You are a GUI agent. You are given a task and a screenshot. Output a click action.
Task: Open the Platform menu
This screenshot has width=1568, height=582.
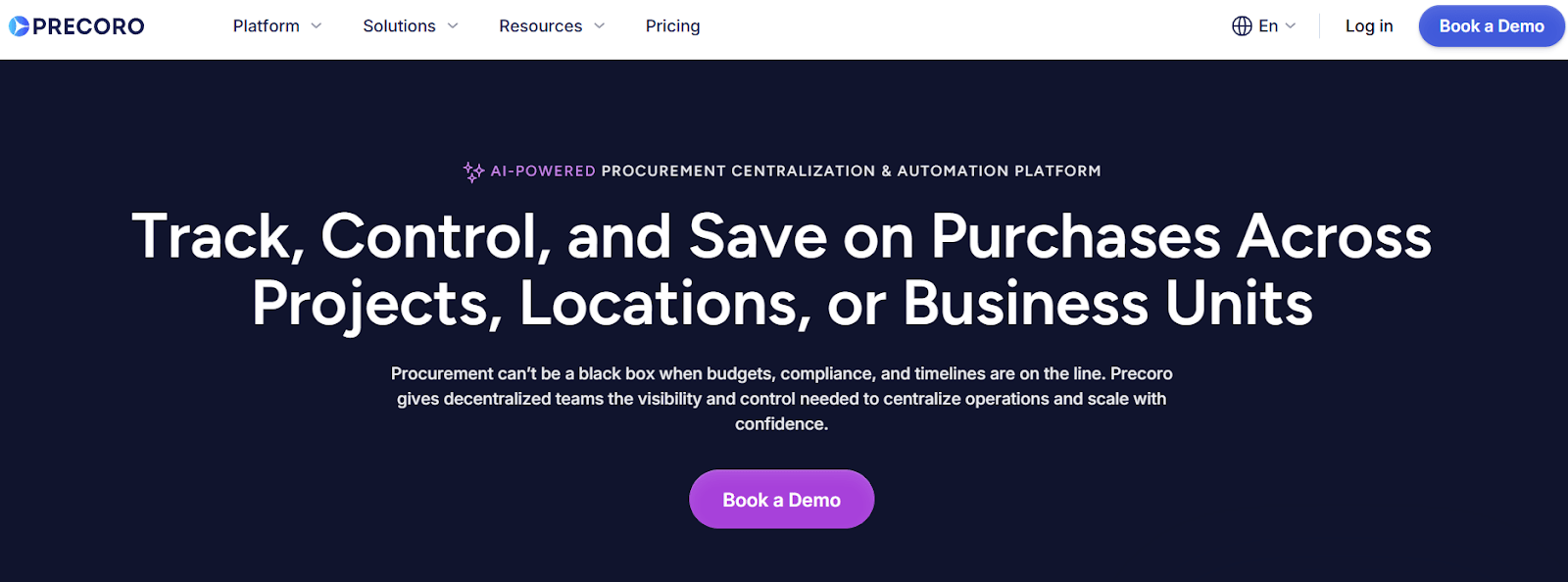tap(266, 26)
